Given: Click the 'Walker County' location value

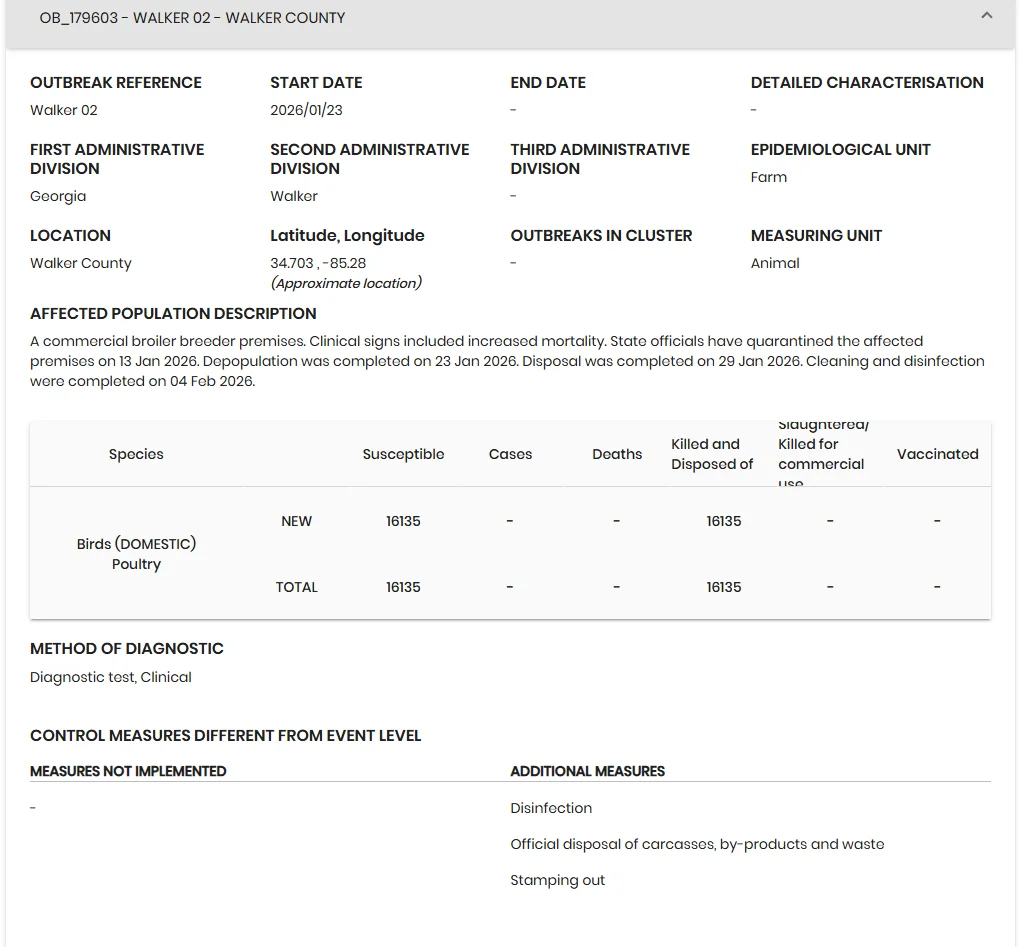Looking at the screenshot, I should click(x=81, y=263).
